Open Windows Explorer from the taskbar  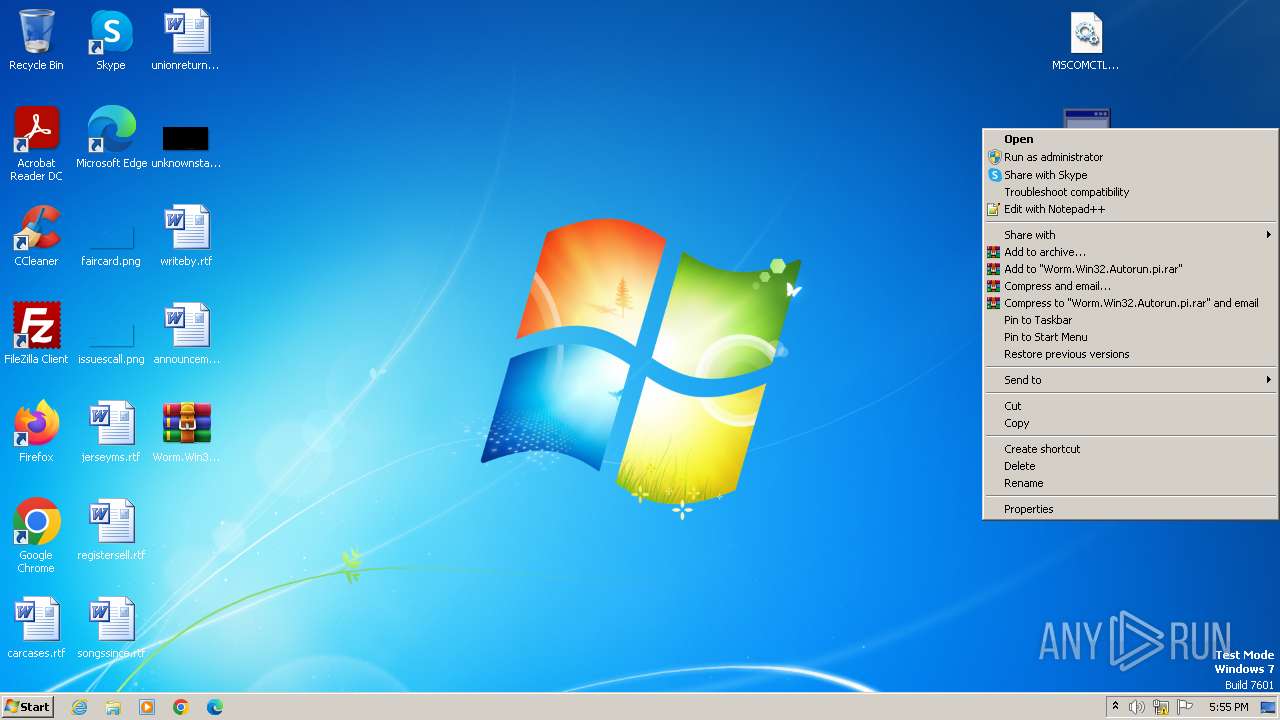113,707
